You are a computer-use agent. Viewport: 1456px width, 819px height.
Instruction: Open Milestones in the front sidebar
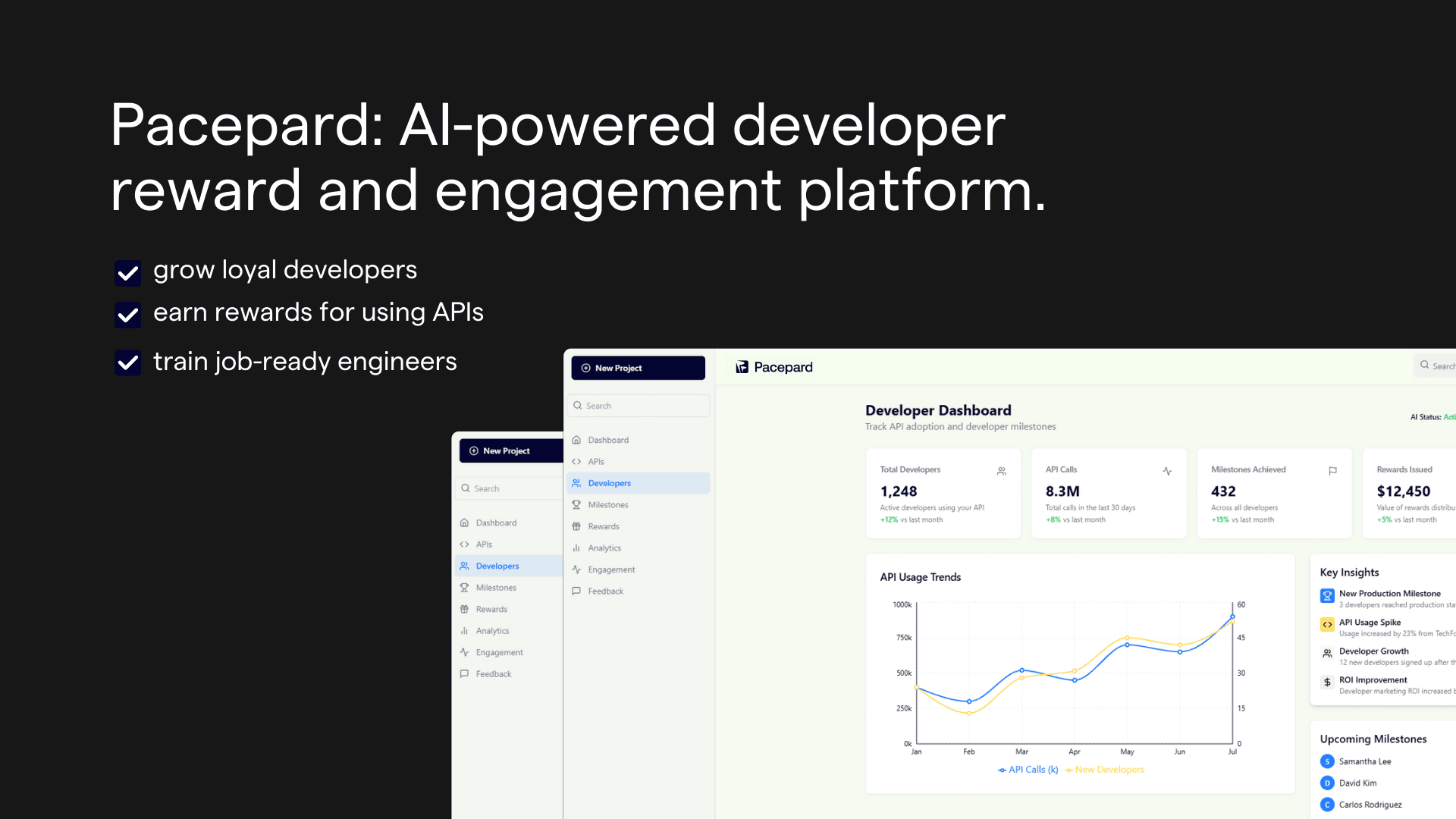[x=607, y=505]
